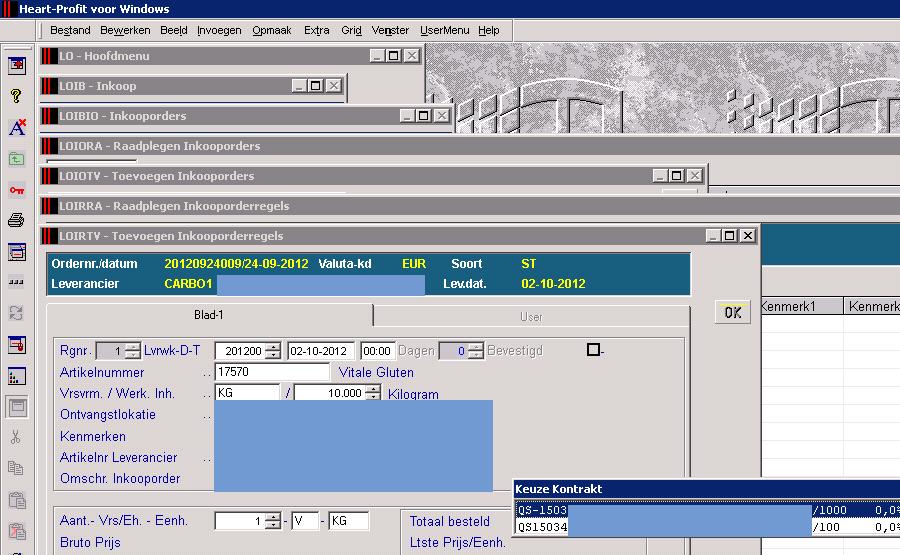Open the Invoegen menu

coord(219,30)
